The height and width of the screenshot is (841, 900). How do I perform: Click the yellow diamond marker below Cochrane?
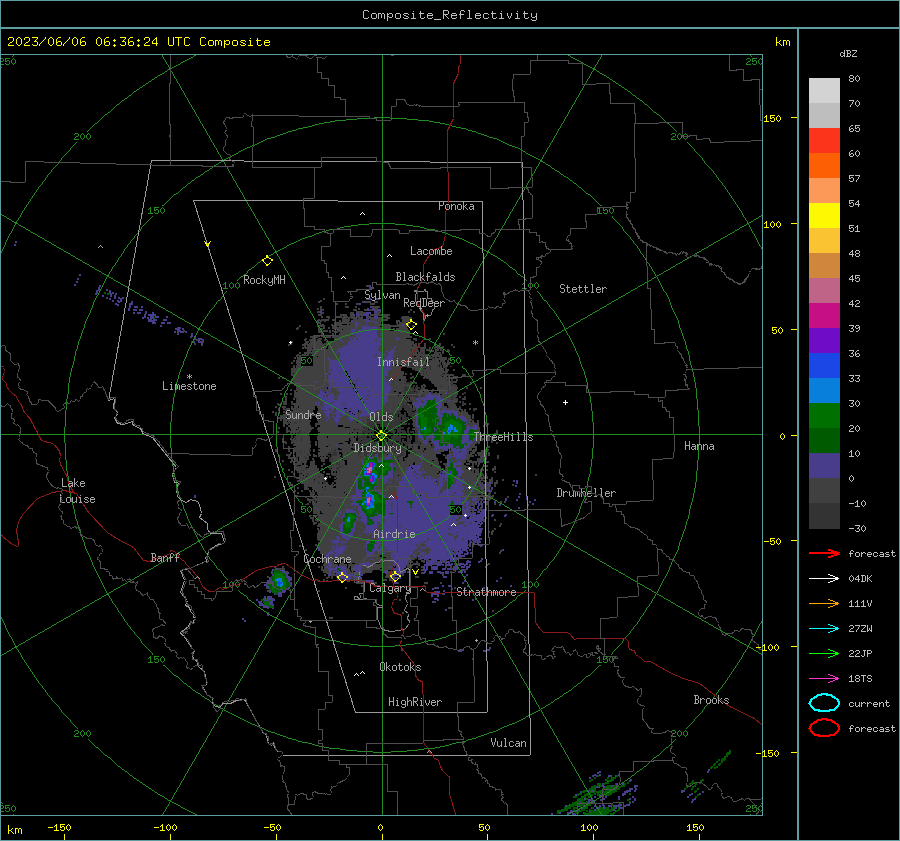click(342, 577)
